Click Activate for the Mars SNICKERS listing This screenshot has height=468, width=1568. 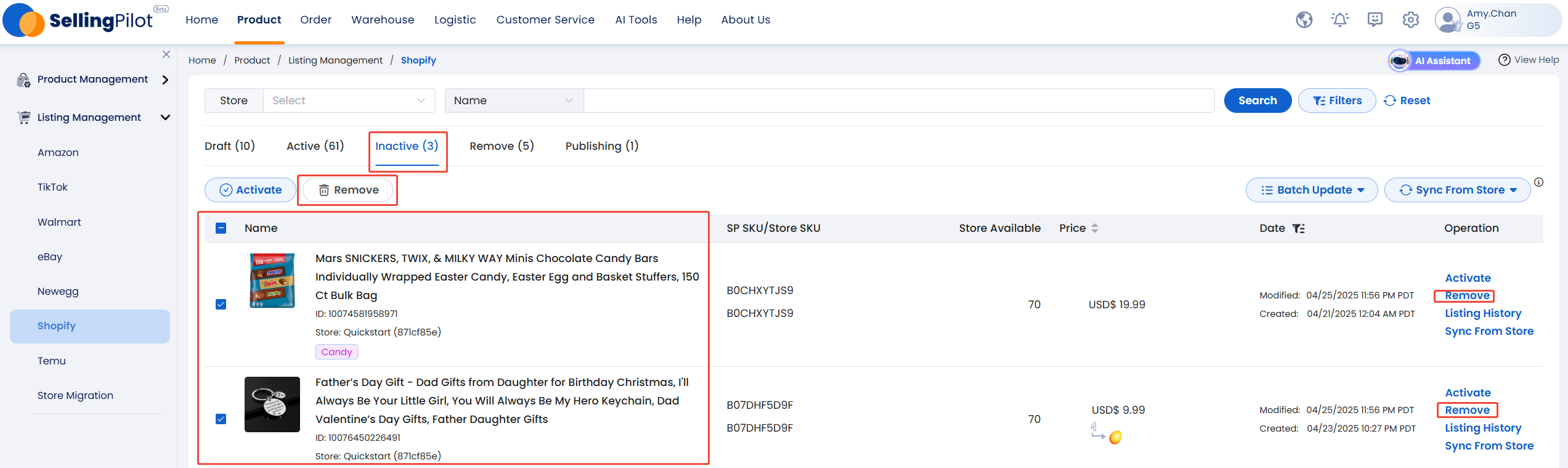(1468, 278)
